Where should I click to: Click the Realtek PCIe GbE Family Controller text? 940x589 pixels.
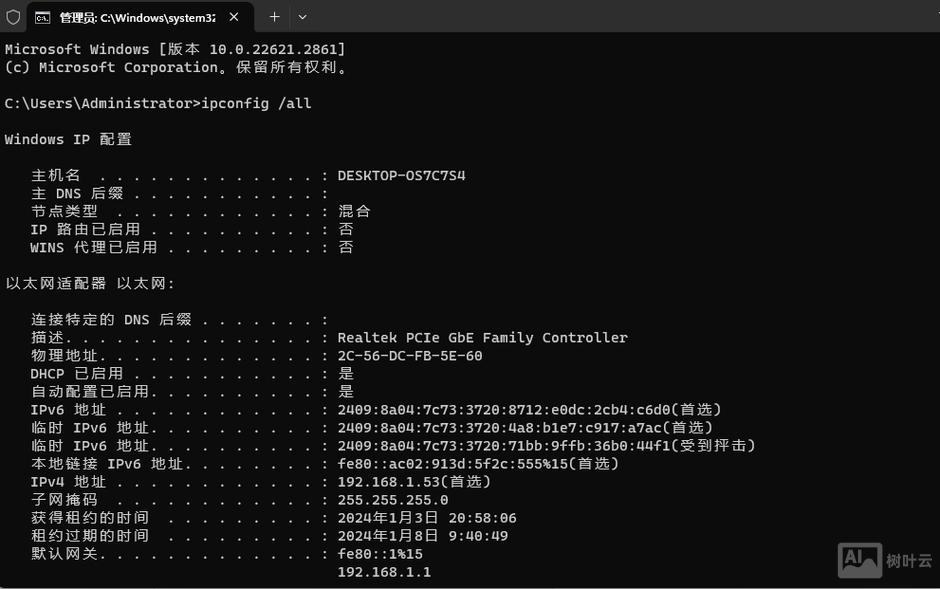click(482, 337)
